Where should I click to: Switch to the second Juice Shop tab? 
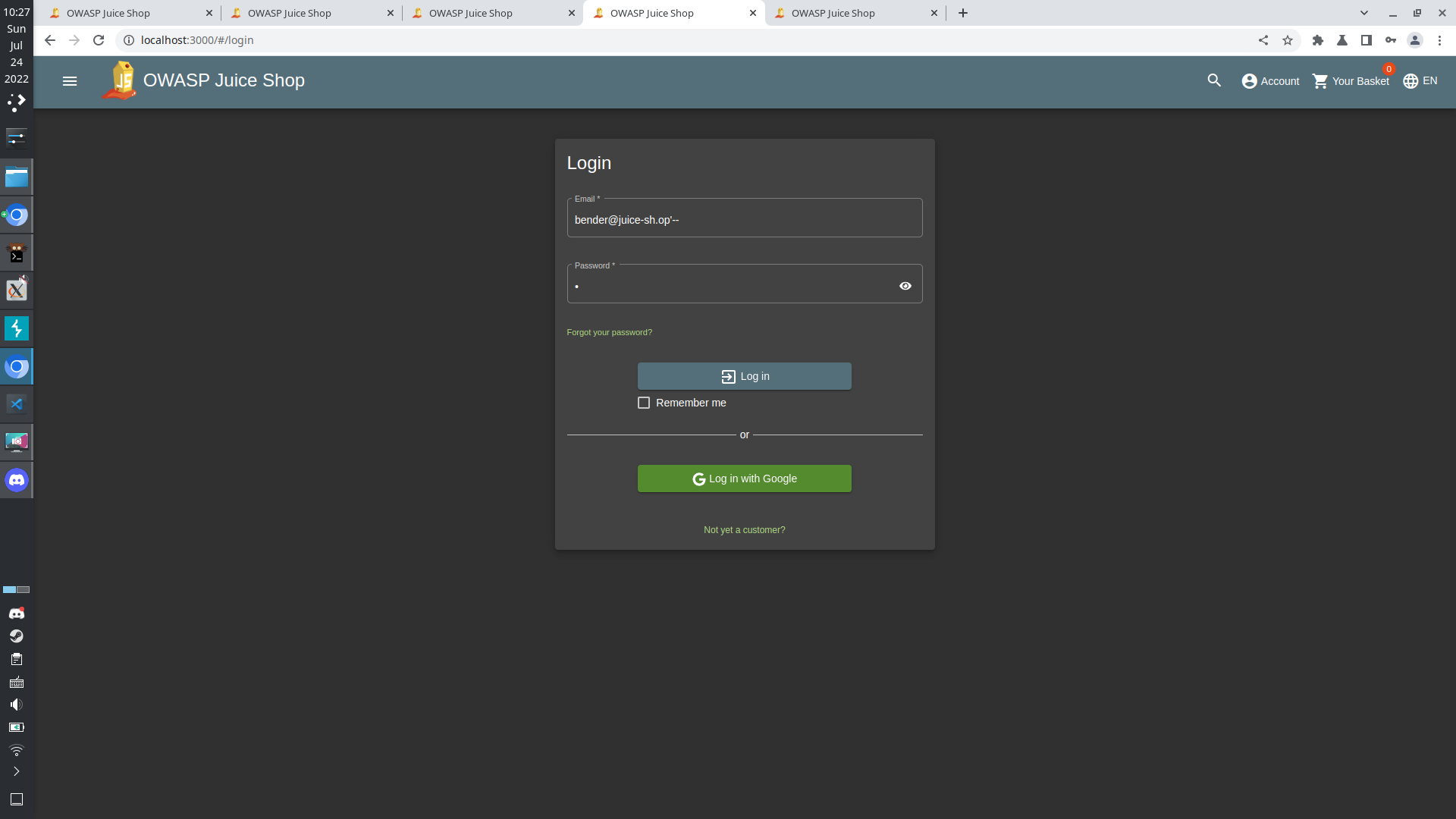pos(310,13)
